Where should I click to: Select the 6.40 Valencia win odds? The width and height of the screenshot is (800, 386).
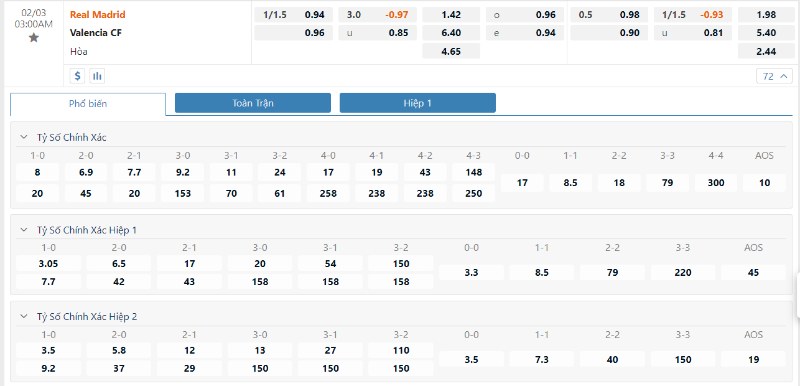coord(451,33)
